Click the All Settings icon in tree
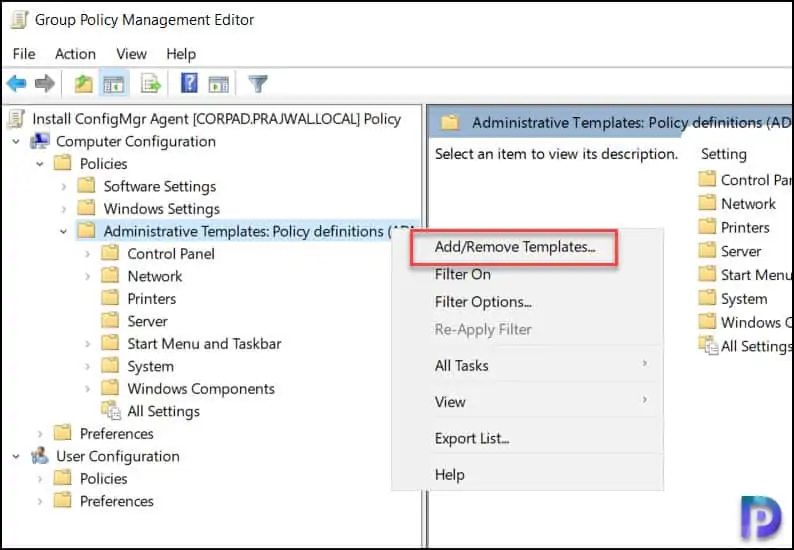Image resolution: width=794 pixels, height=550 pixels. (111, 411)
